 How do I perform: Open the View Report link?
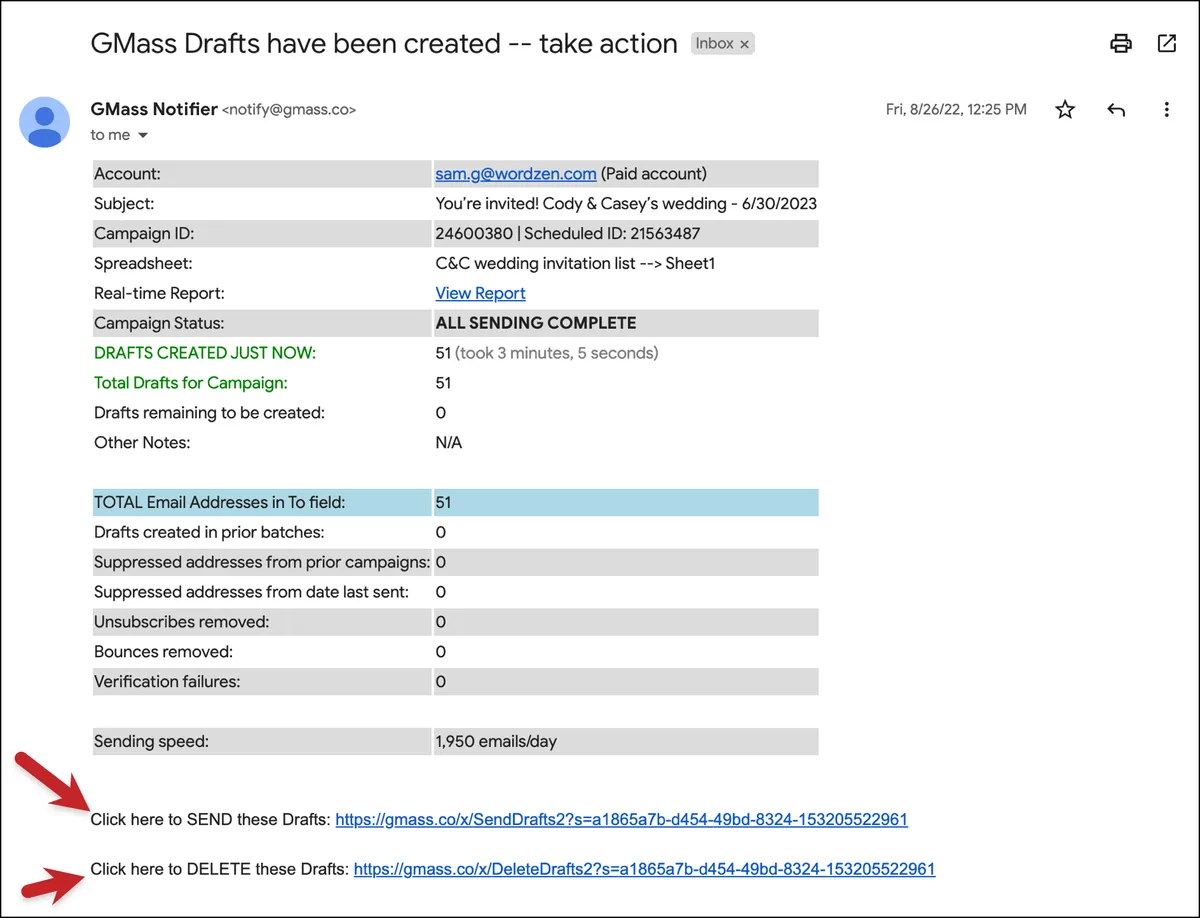click(480, 293)
